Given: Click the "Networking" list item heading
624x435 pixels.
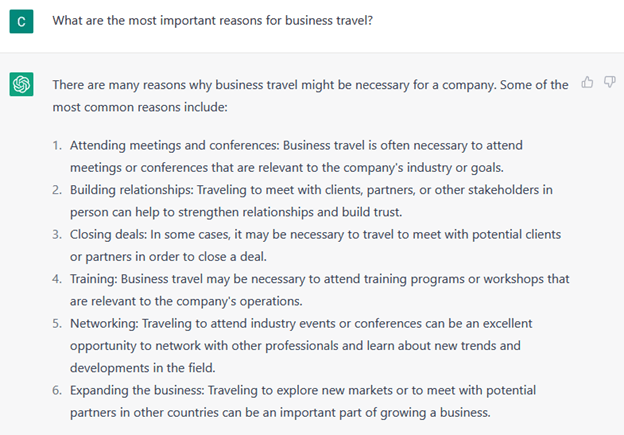Looking at the screenshot, I should point(104,324).
